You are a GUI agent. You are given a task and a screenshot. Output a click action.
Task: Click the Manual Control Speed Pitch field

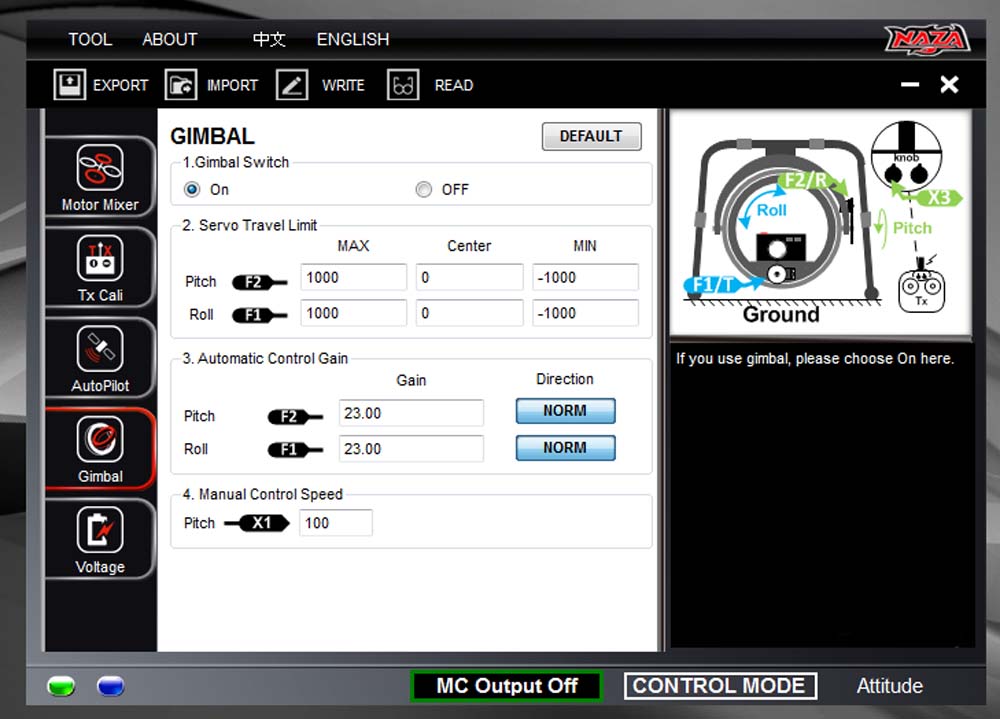335,523
